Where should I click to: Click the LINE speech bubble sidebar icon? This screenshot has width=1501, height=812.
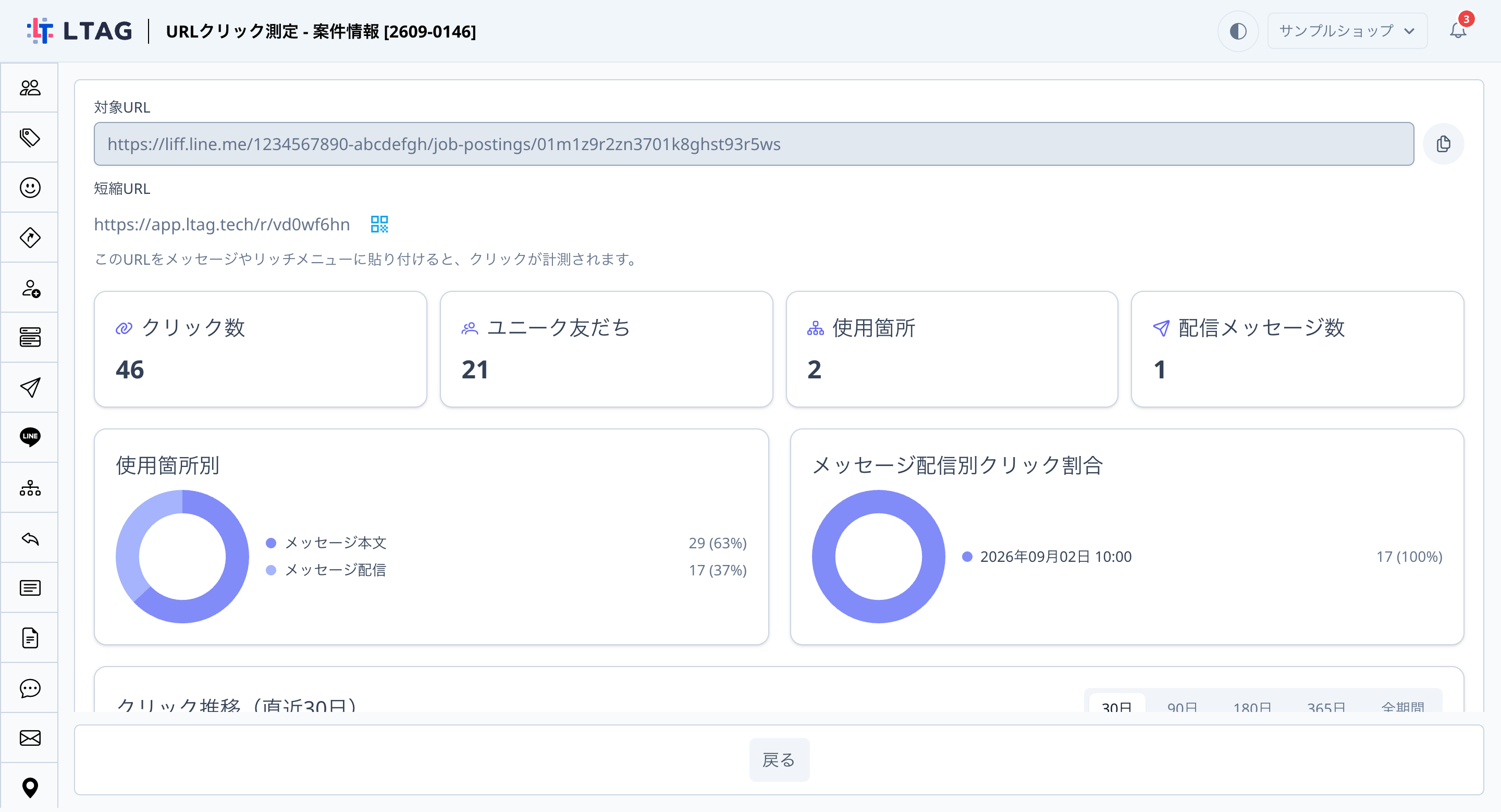pos(30,437)
